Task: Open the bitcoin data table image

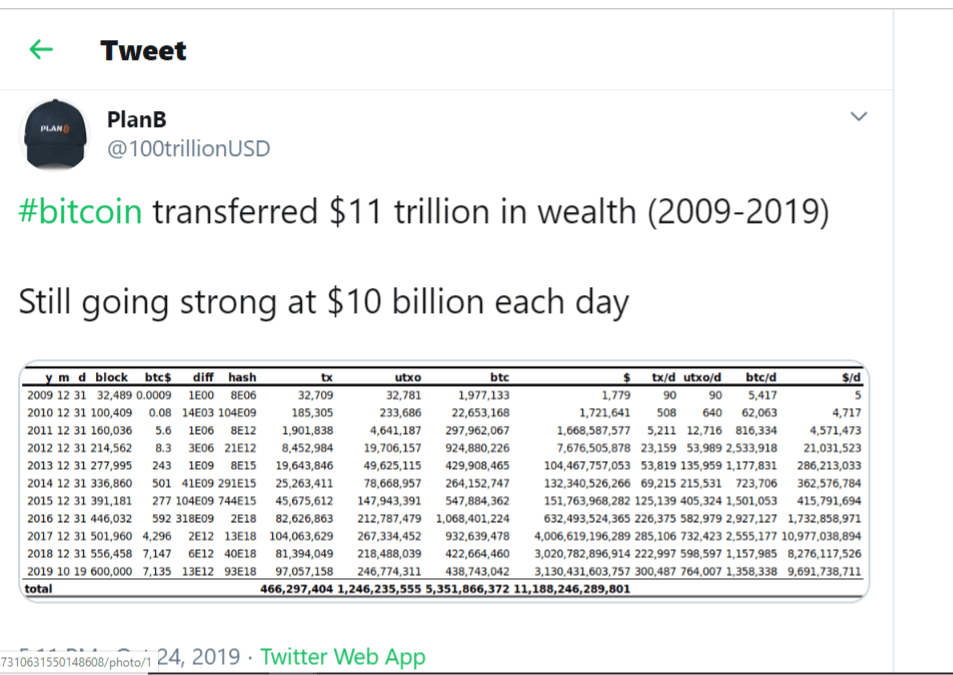Action: pos(450,480)
